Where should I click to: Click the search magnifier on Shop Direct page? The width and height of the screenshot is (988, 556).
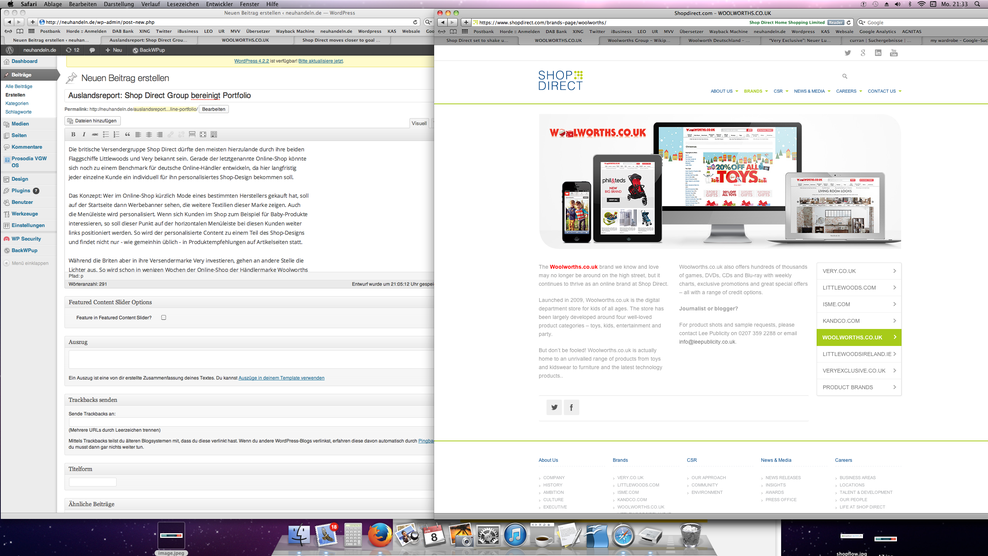click(845, 76)
